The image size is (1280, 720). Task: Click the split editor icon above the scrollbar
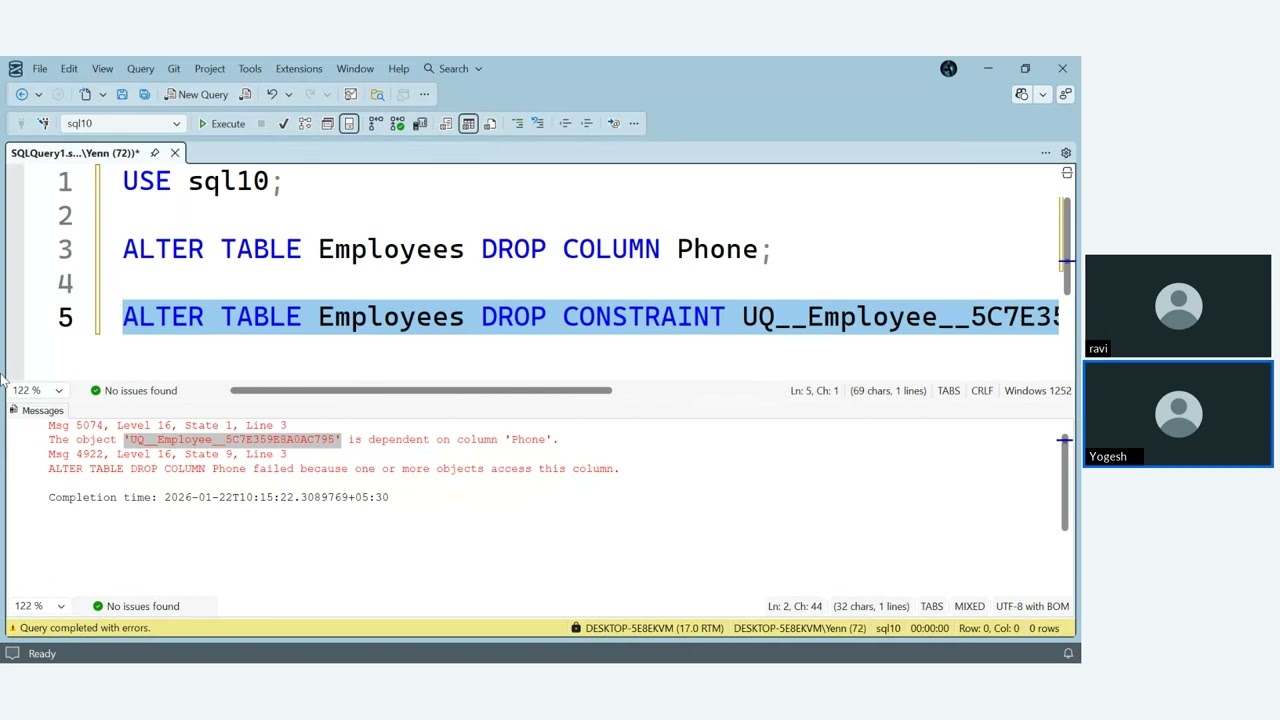click(1067, 174)
